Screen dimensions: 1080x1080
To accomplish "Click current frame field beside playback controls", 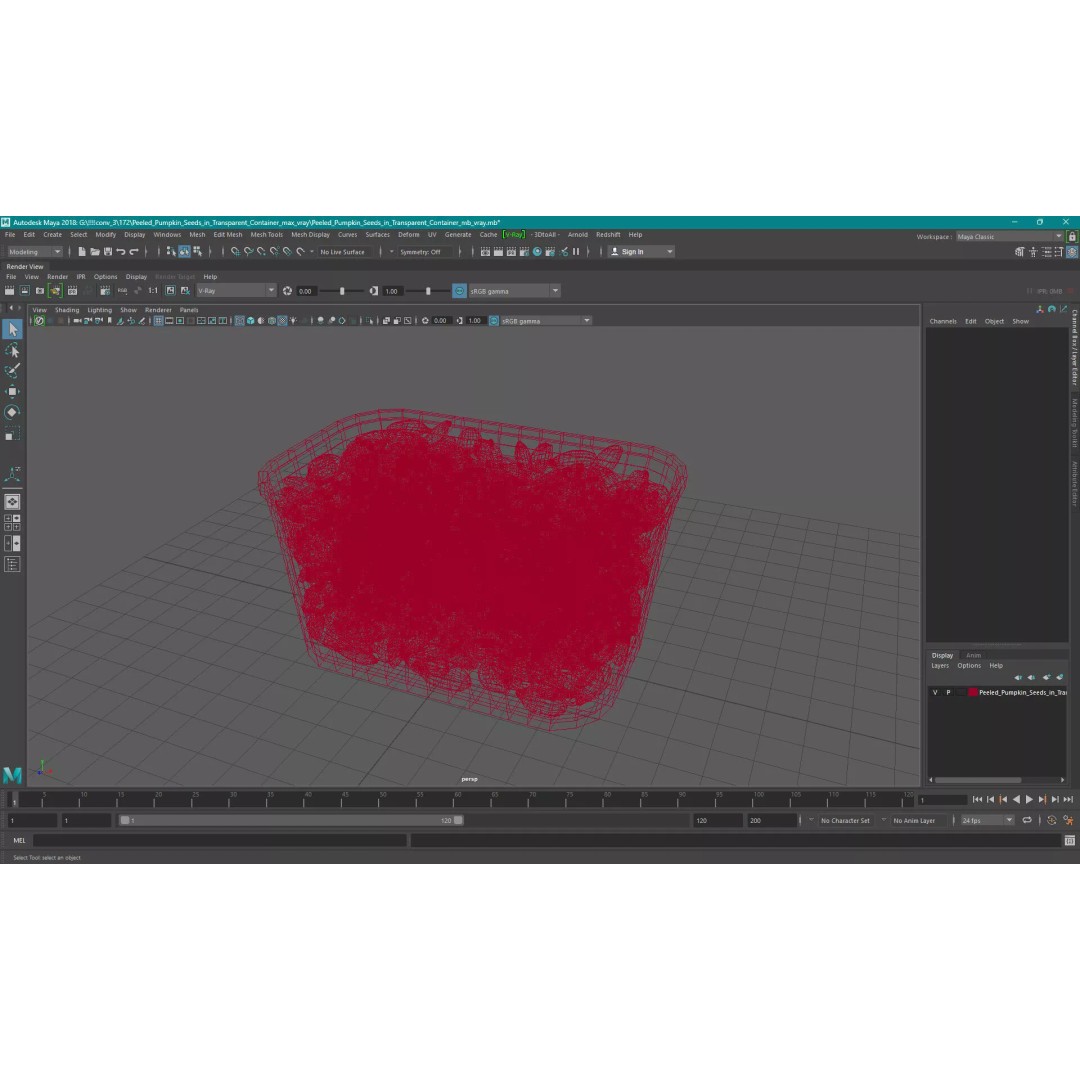I will coord(942,800).
